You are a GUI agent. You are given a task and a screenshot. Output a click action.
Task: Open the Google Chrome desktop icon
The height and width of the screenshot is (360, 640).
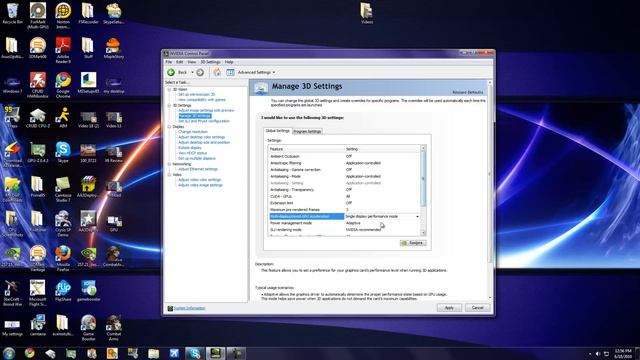[63, 85]
